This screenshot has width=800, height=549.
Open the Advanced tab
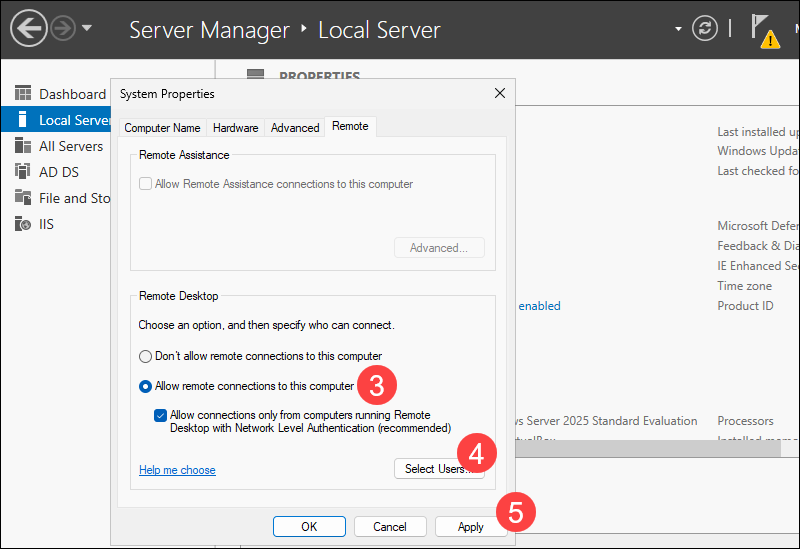pyautogui.click(x=295, y=128)
